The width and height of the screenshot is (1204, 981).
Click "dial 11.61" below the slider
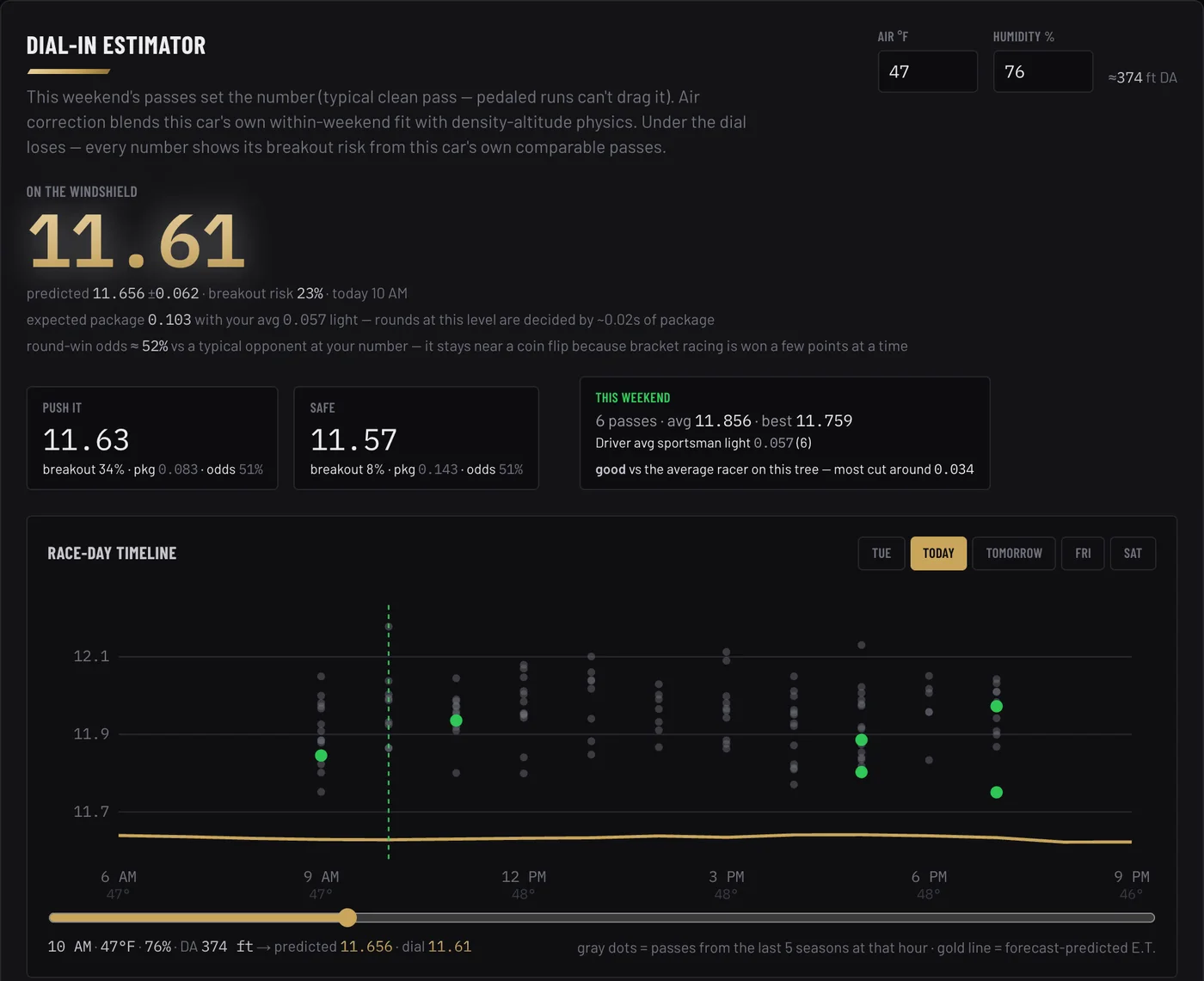[437, 947]
